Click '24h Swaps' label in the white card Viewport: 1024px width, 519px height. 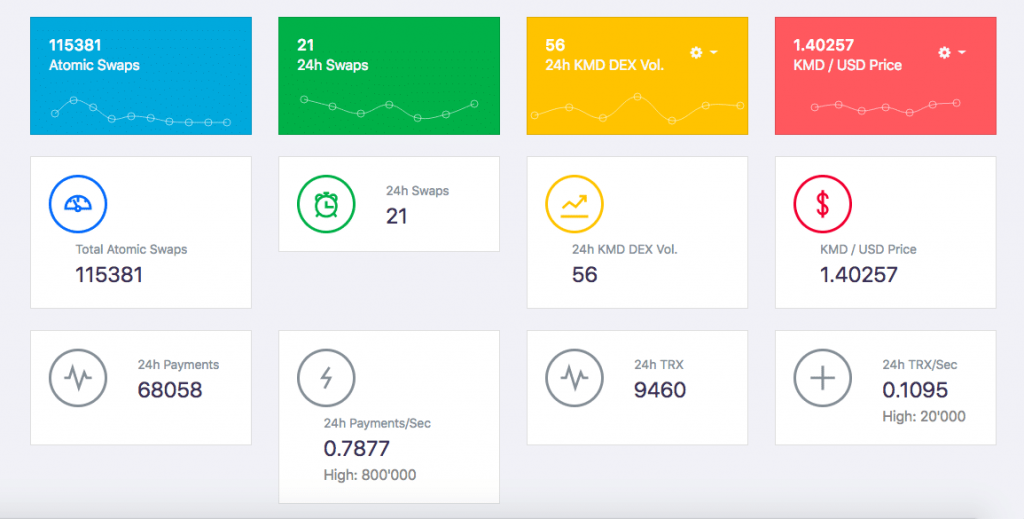coord(417,191)
